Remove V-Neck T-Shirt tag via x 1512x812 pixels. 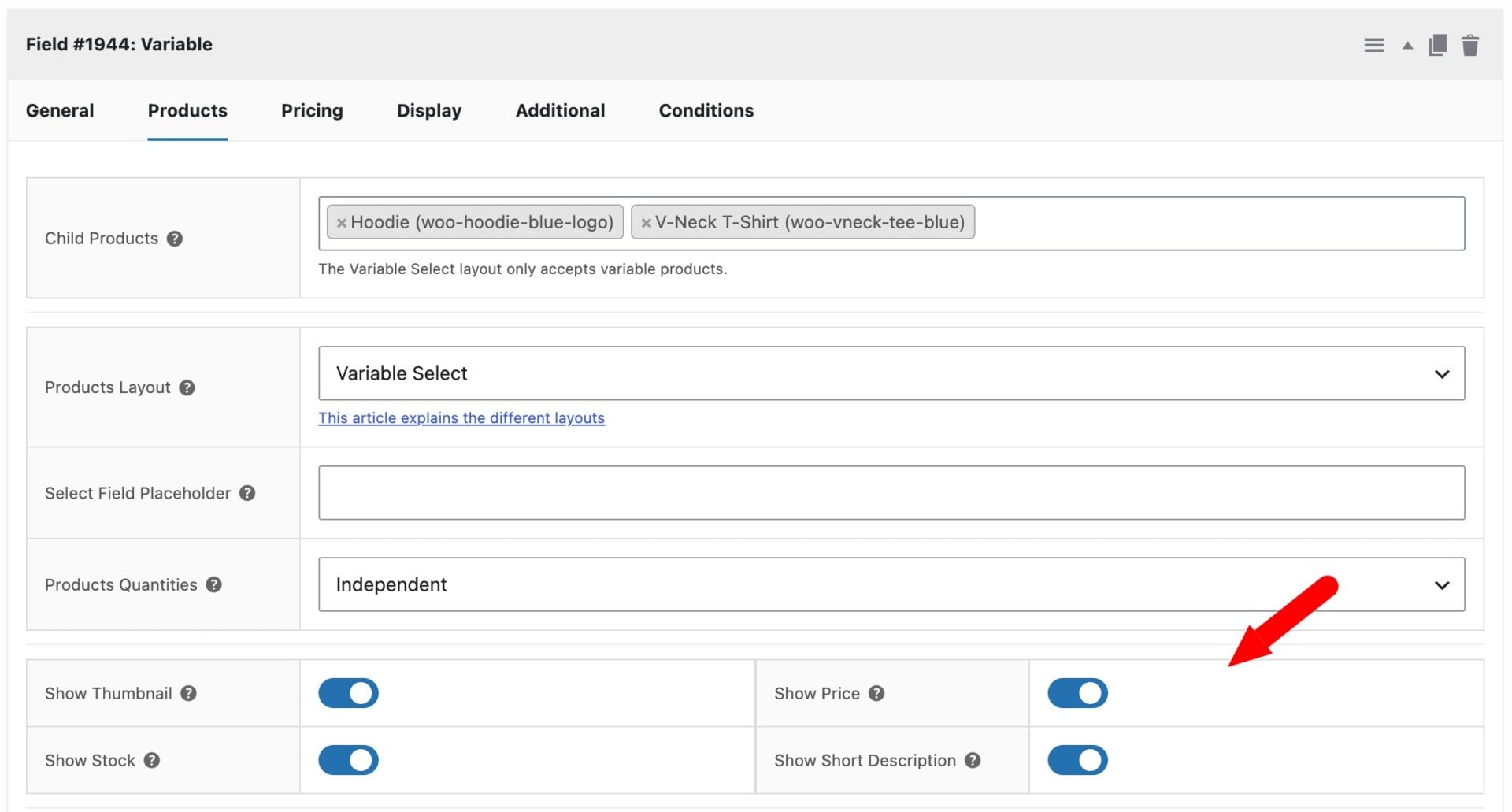646,223
